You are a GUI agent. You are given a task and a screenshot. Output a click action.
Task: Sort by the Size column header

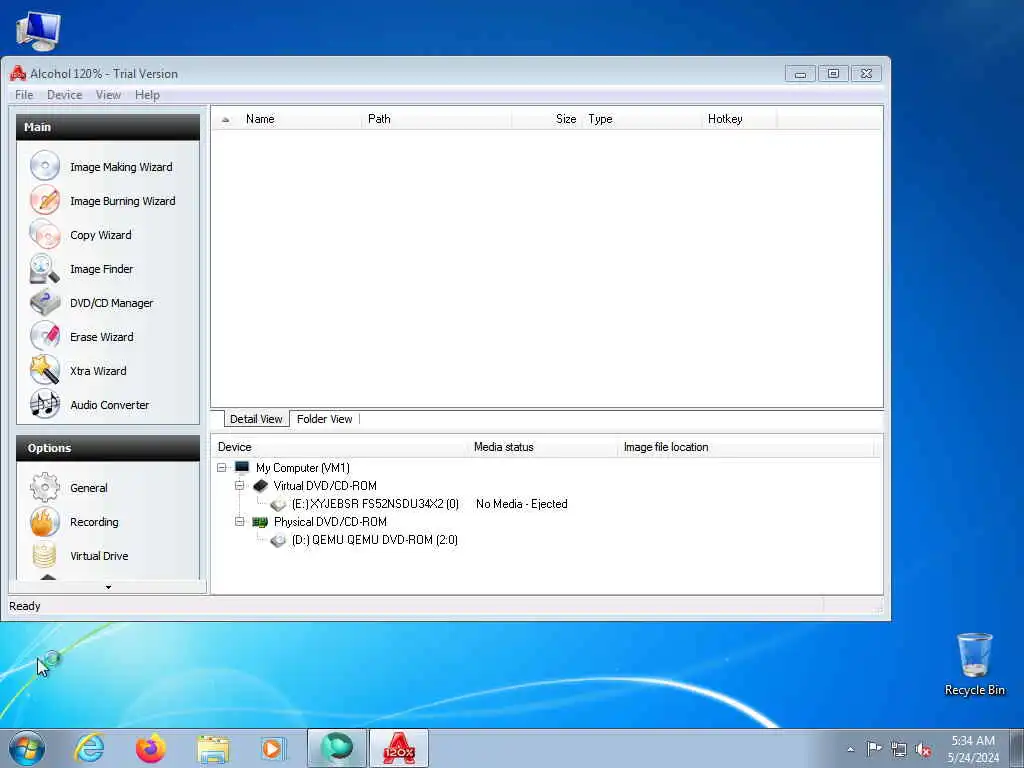click(x=547, y=119)
